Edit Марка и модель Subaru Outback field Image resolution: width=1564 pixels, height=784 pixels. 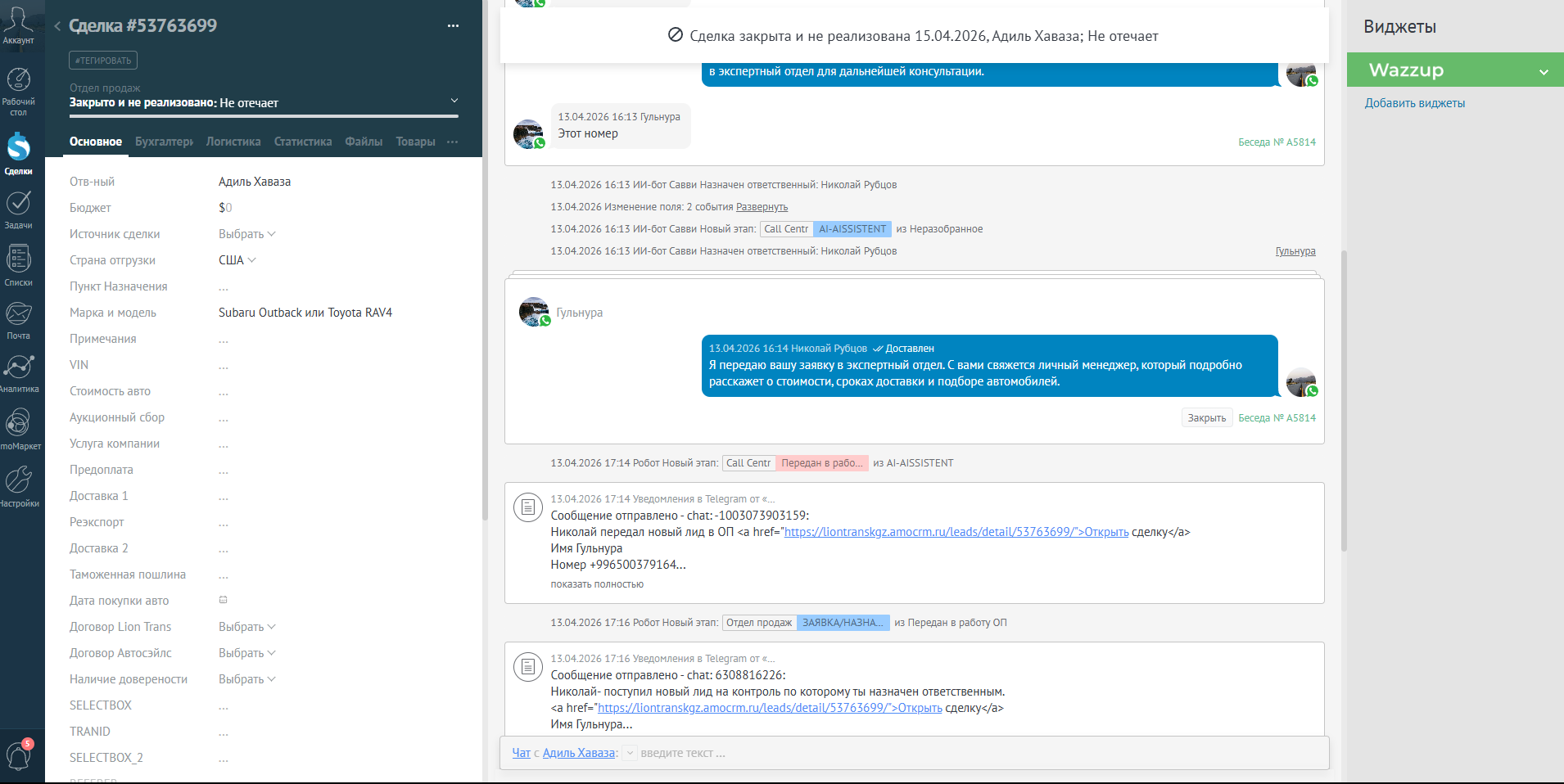tap(305, 313)
